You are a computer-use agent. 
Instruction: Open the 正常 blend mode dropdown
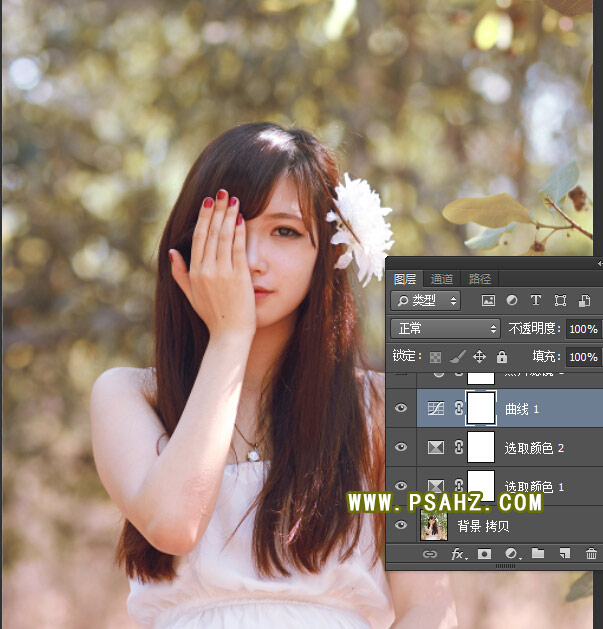coord(446,328)
